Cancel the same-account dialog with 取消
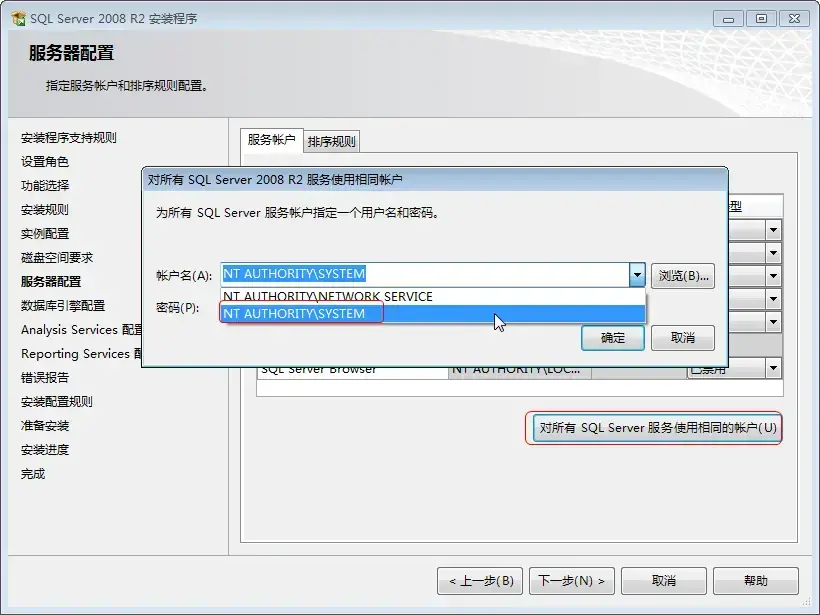 click(683, 338)
